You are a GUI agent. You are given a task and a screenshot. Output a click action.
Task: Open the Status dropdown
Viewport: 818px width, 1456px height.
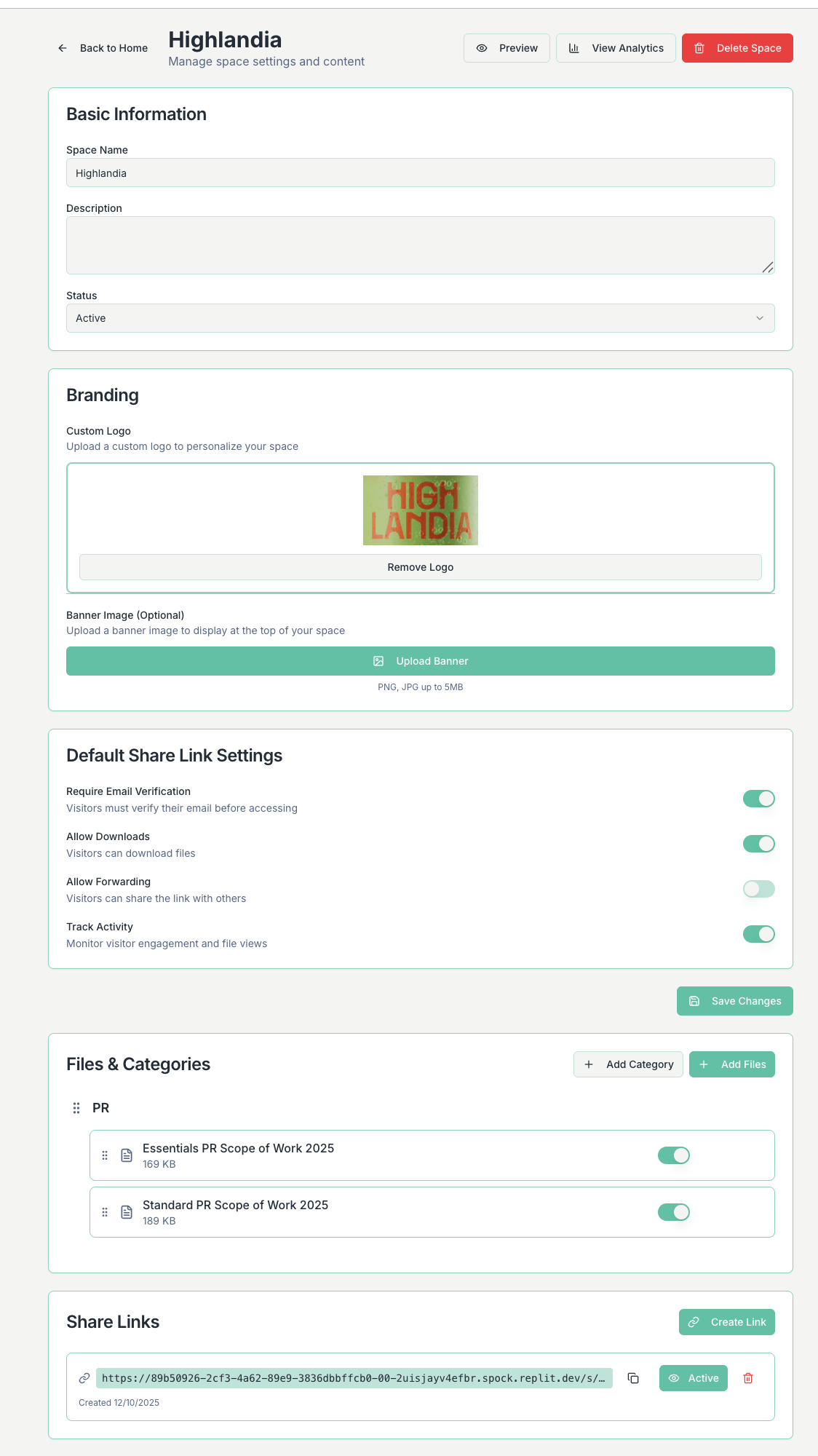coord(420,318)
